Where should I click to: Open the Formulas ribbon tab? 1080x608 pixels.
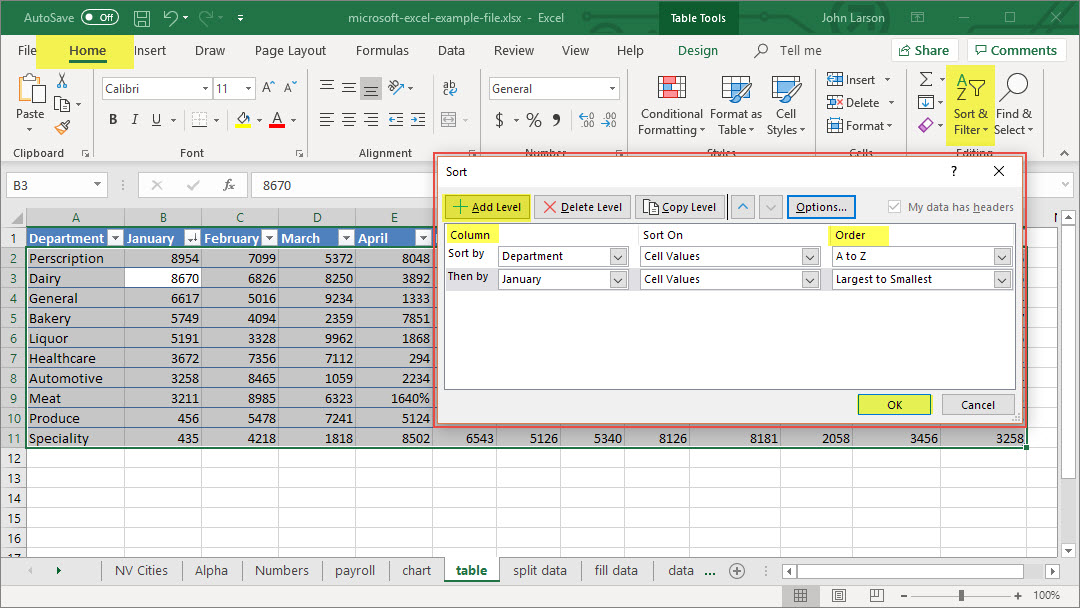tap(382, 51)
